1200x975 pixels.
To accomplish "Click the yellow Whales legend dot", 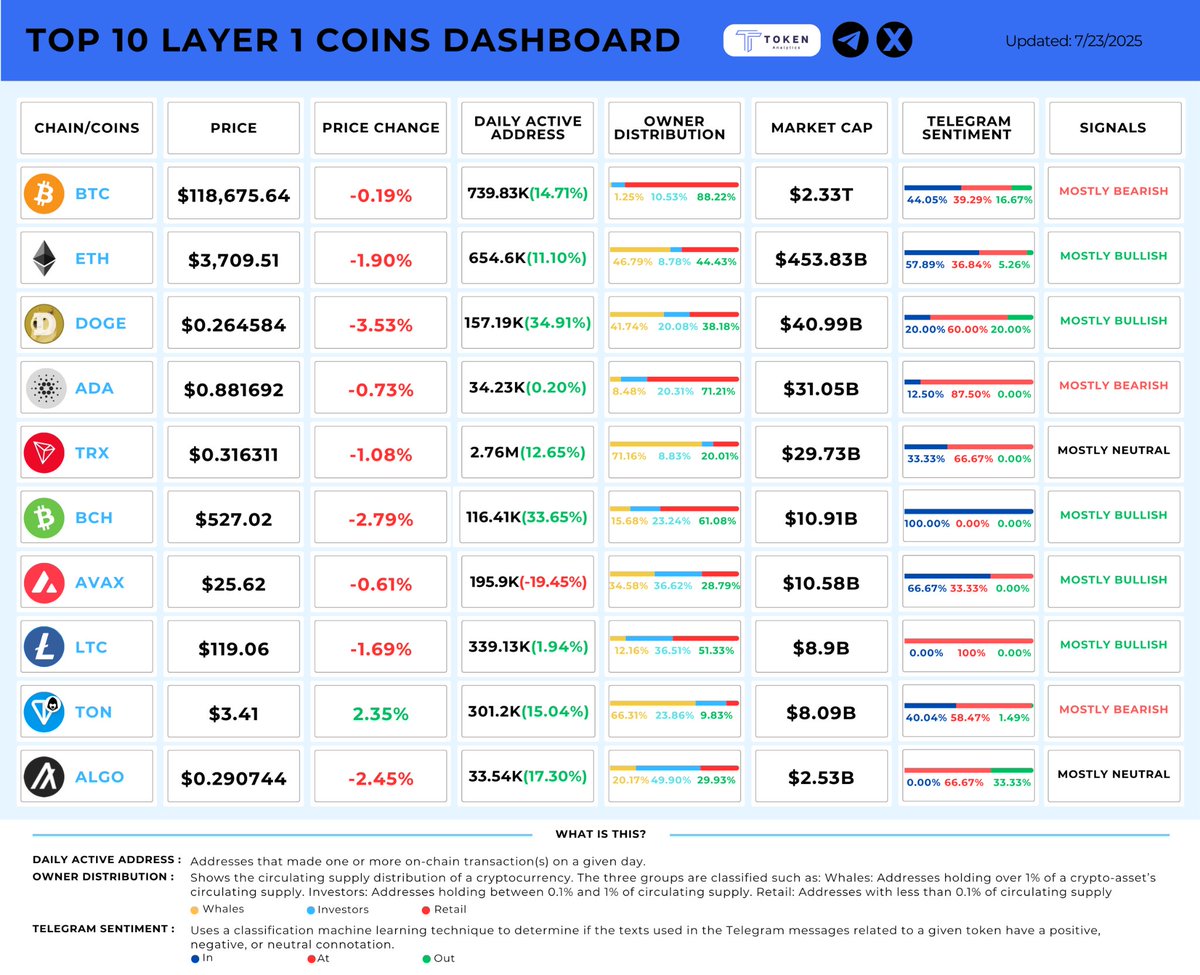I will [194, 909].
